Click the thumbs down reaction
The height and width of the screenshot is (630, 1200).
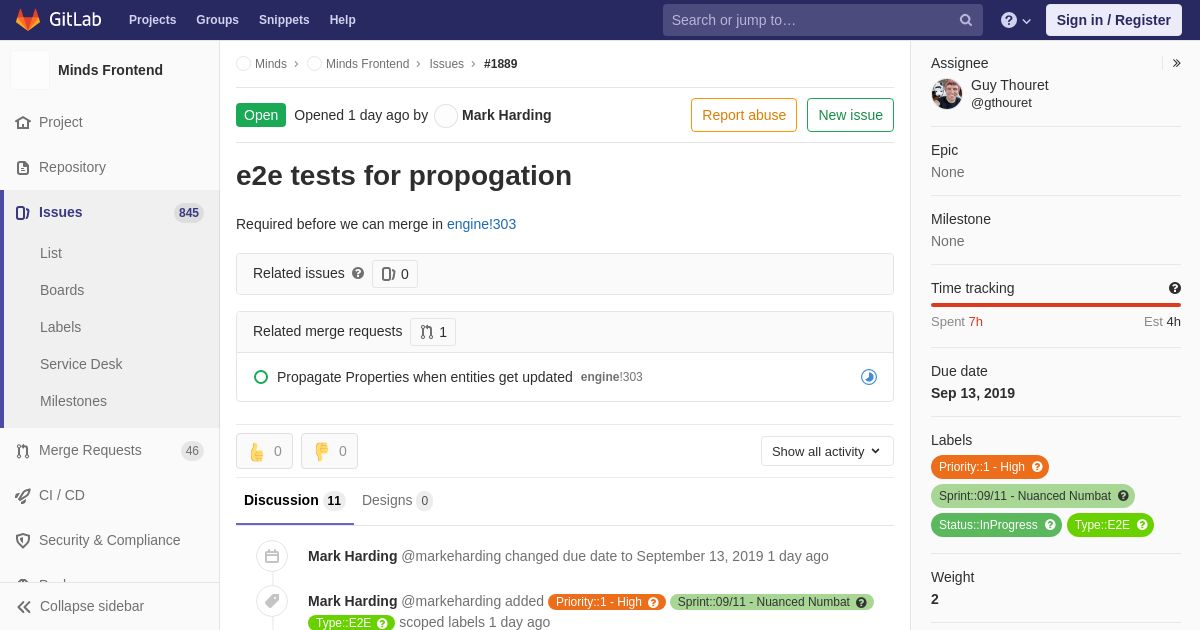coord(329,451)
